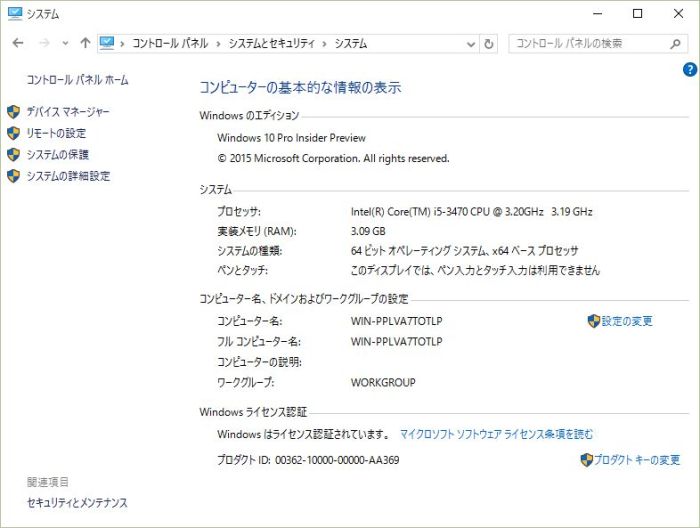The height and width of the screenshot is (528, 700).
Task: Open デバイス マネージャー from the sidebar
Action: [68, 112]
